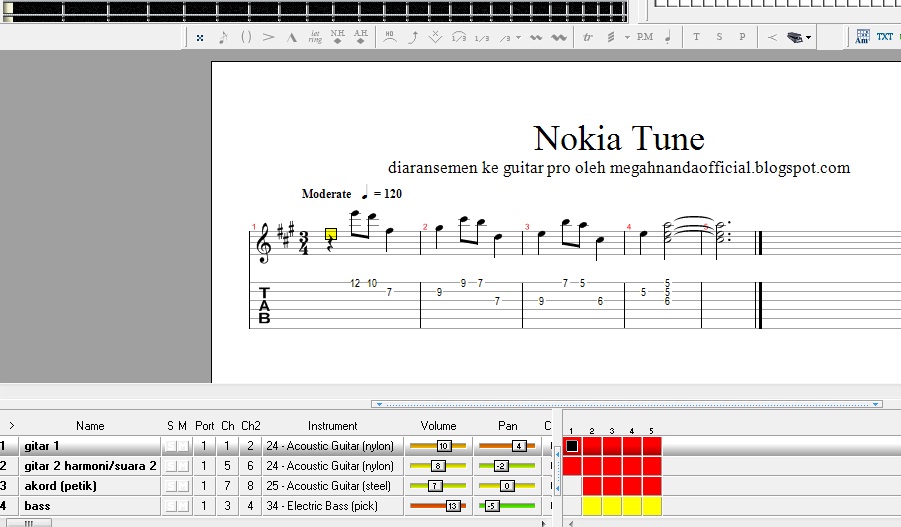The height and width of the screenshot is (527, 901).
Task: Mute the akord (petik) track
Action: [183, 486]
